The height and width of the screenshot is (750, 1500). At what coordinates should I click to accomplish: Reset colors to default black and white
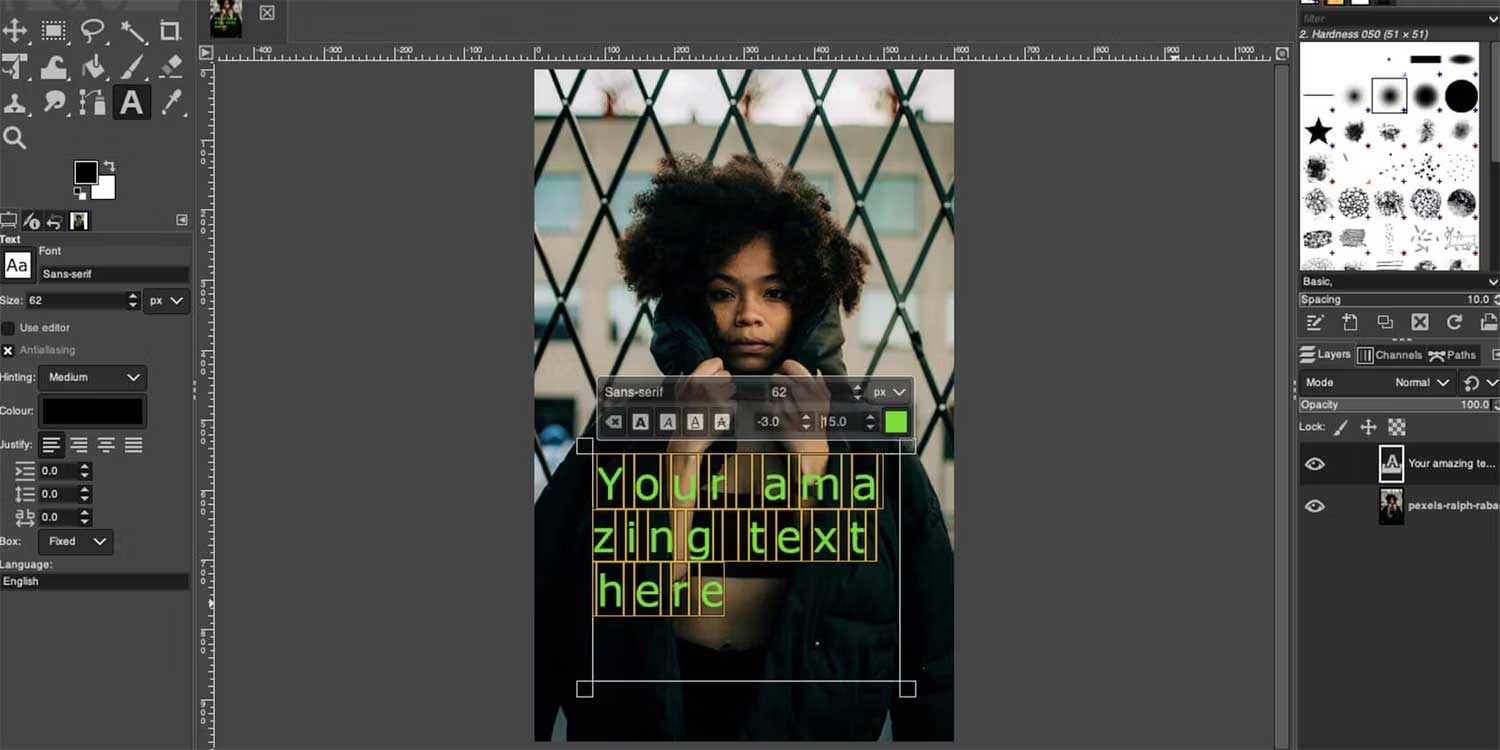click(79, 193)
